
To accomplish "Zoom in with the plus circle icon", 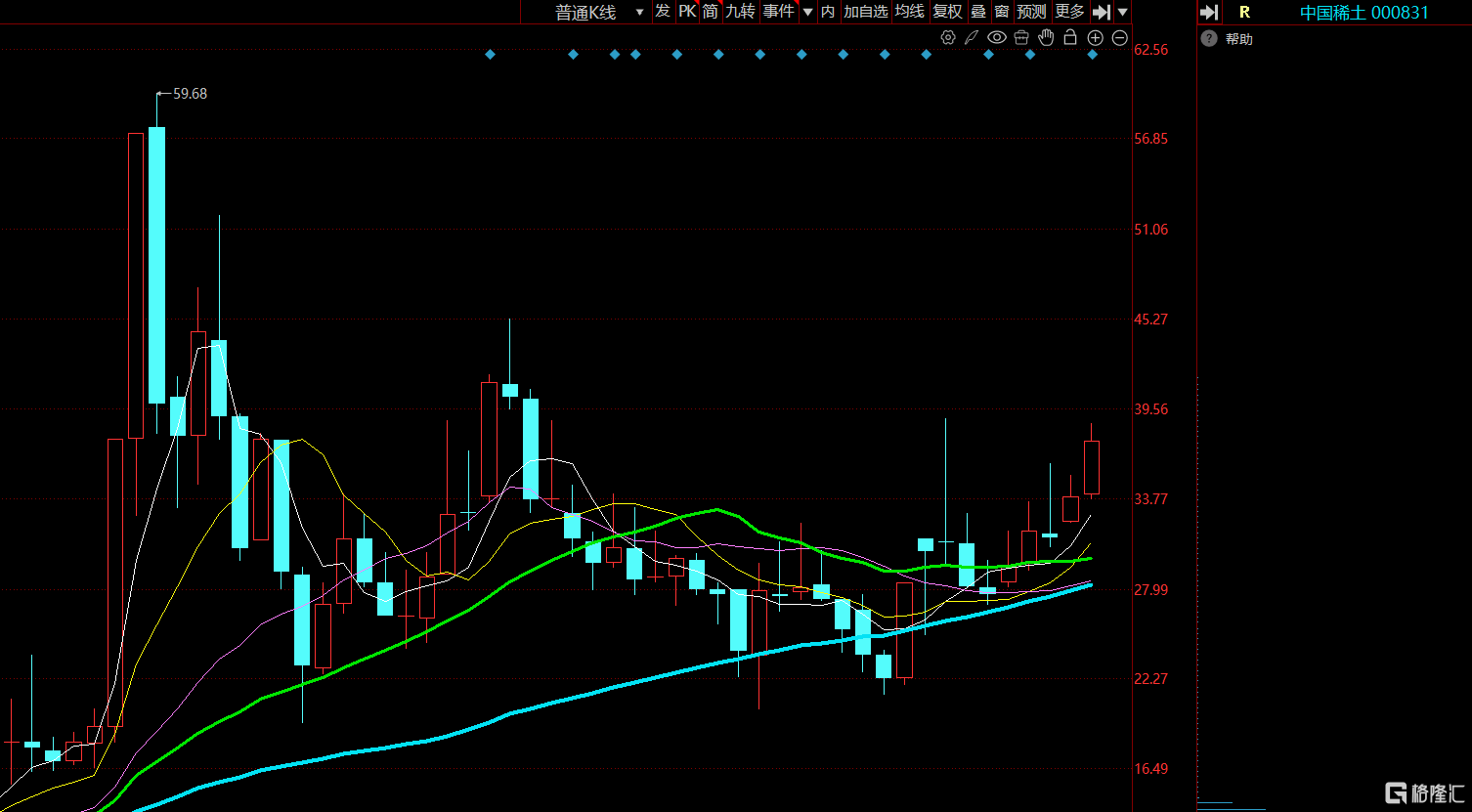I will (x=1095, y=37).
